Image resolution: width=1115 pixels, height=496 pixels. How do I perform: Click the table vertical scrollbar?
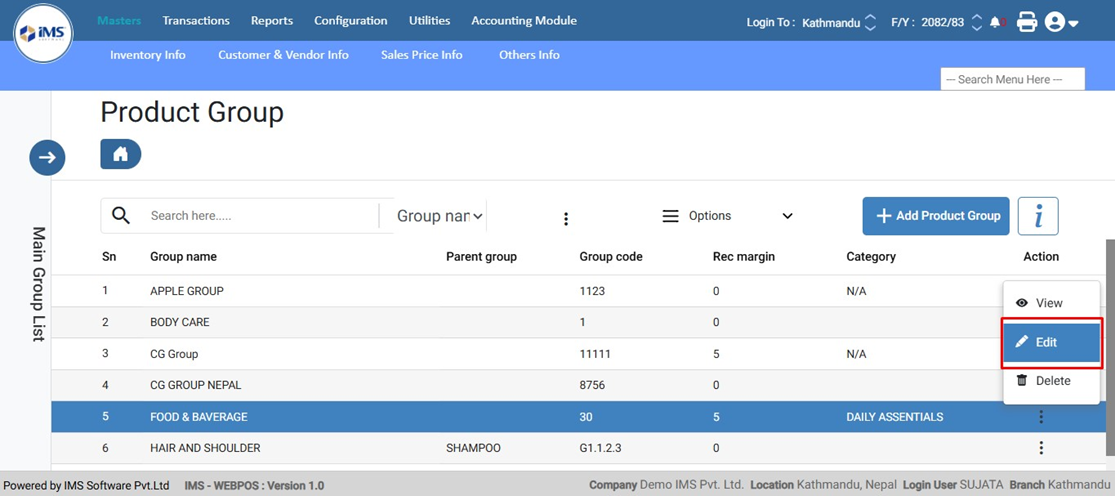(1110, 348)
